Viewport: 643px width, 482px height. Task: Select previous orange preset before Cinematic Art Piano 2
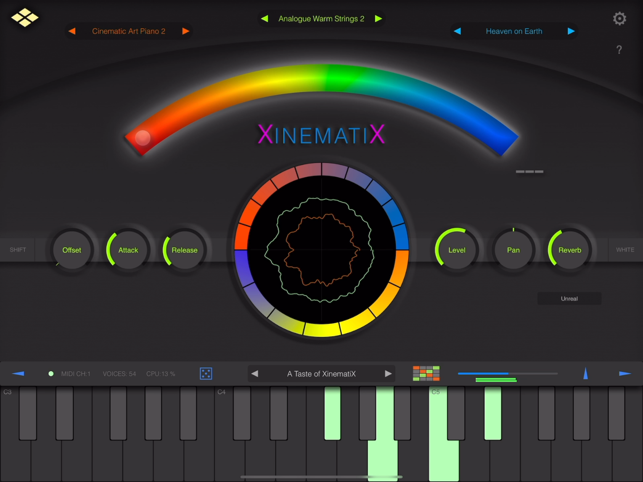click(x=72, y=31)
